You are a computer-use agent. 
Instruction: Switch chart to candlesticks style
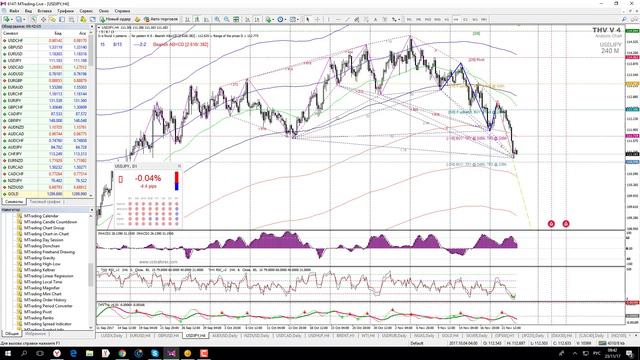(x=197, y=19)
